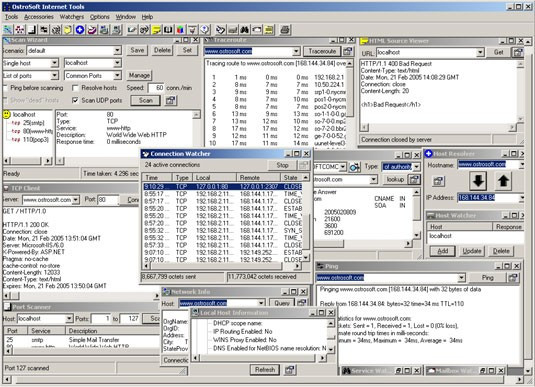Click the red dotted-network toolbar icon
Viewport: 535px width, 387px height.
pyautogui.click(x=19, y=30)
